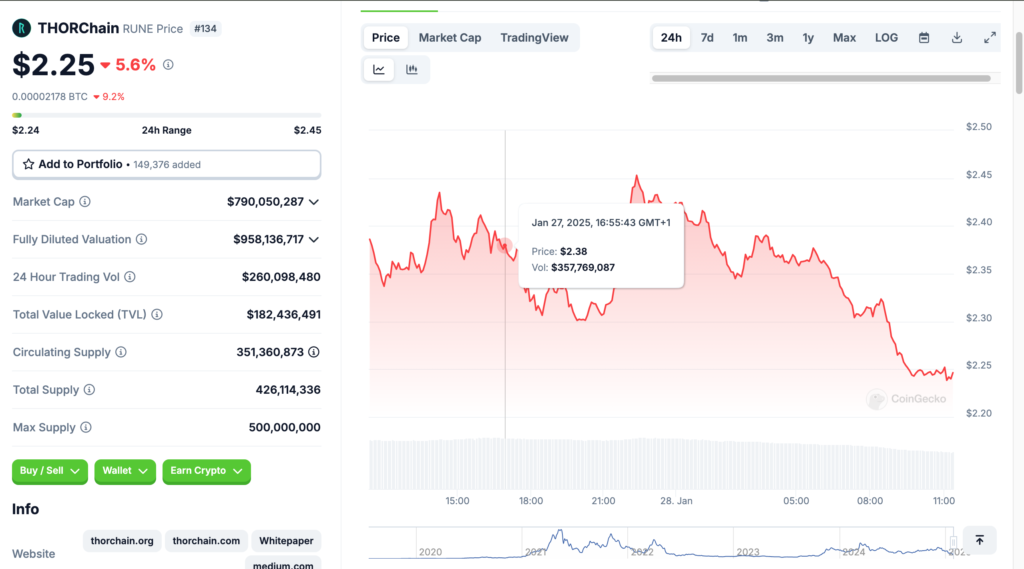Show Total Supply info icon

point(89,389)
